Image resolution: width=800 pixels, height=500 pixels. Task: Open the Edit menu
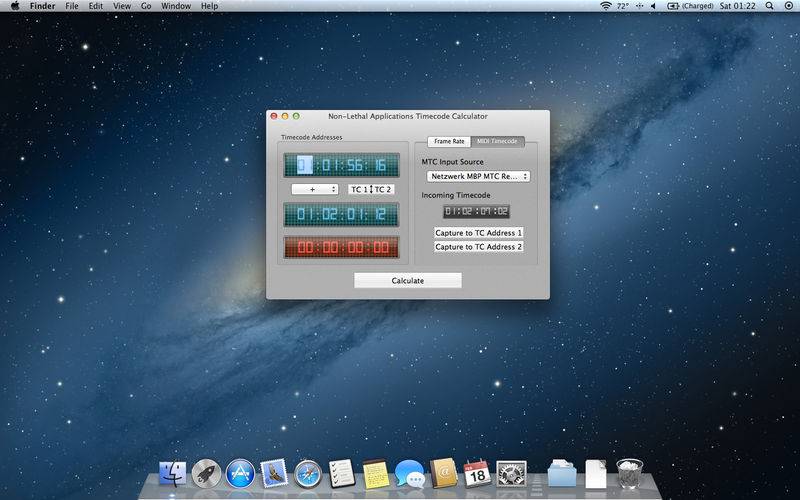(95, 6)
